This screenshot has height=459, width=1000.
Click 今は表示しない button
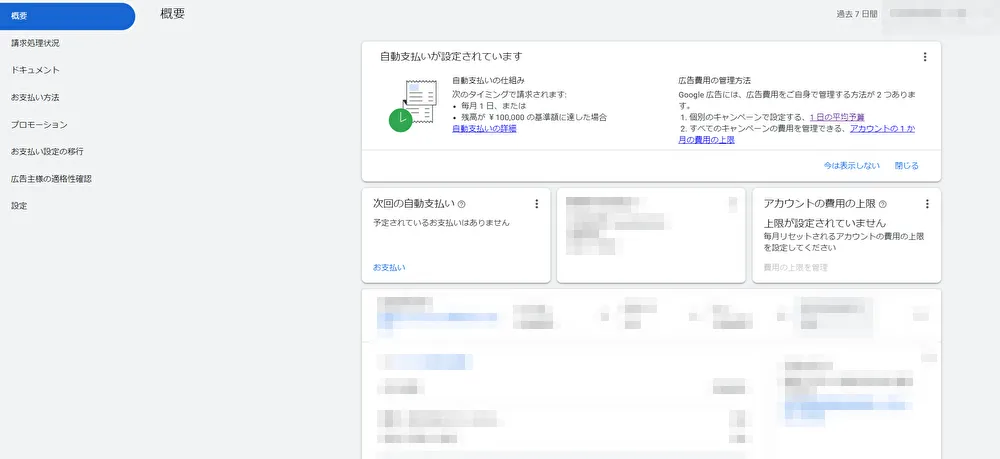point(851,166)
